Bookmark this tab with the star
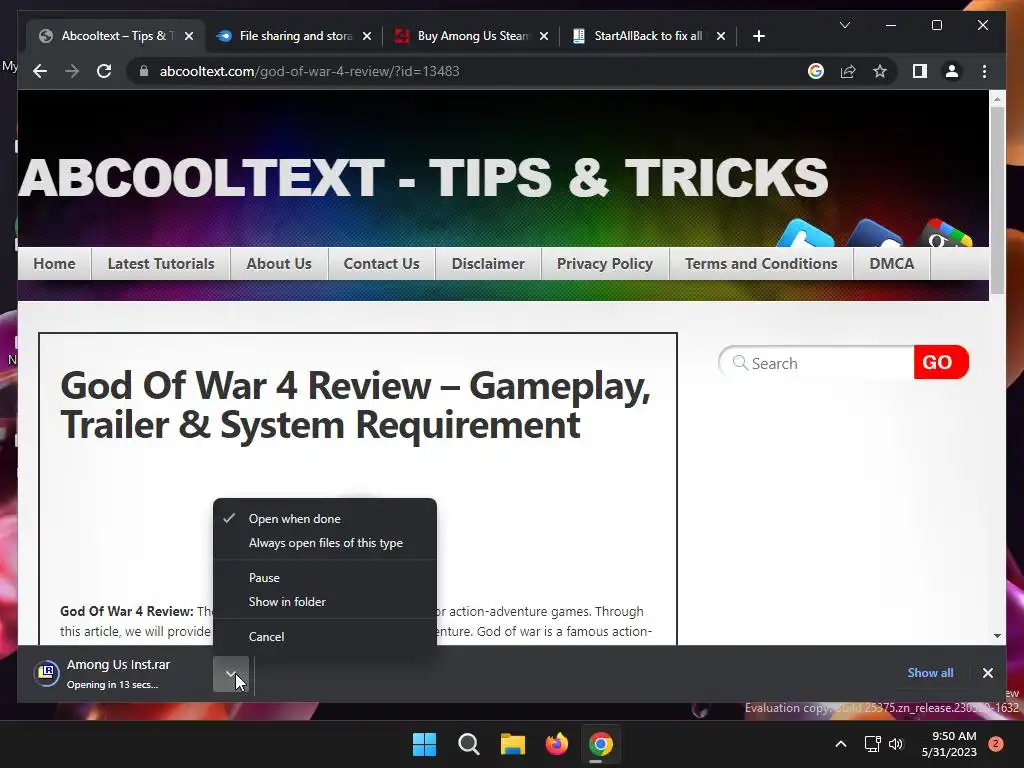Screen dimensions: 1024x768 880,71
